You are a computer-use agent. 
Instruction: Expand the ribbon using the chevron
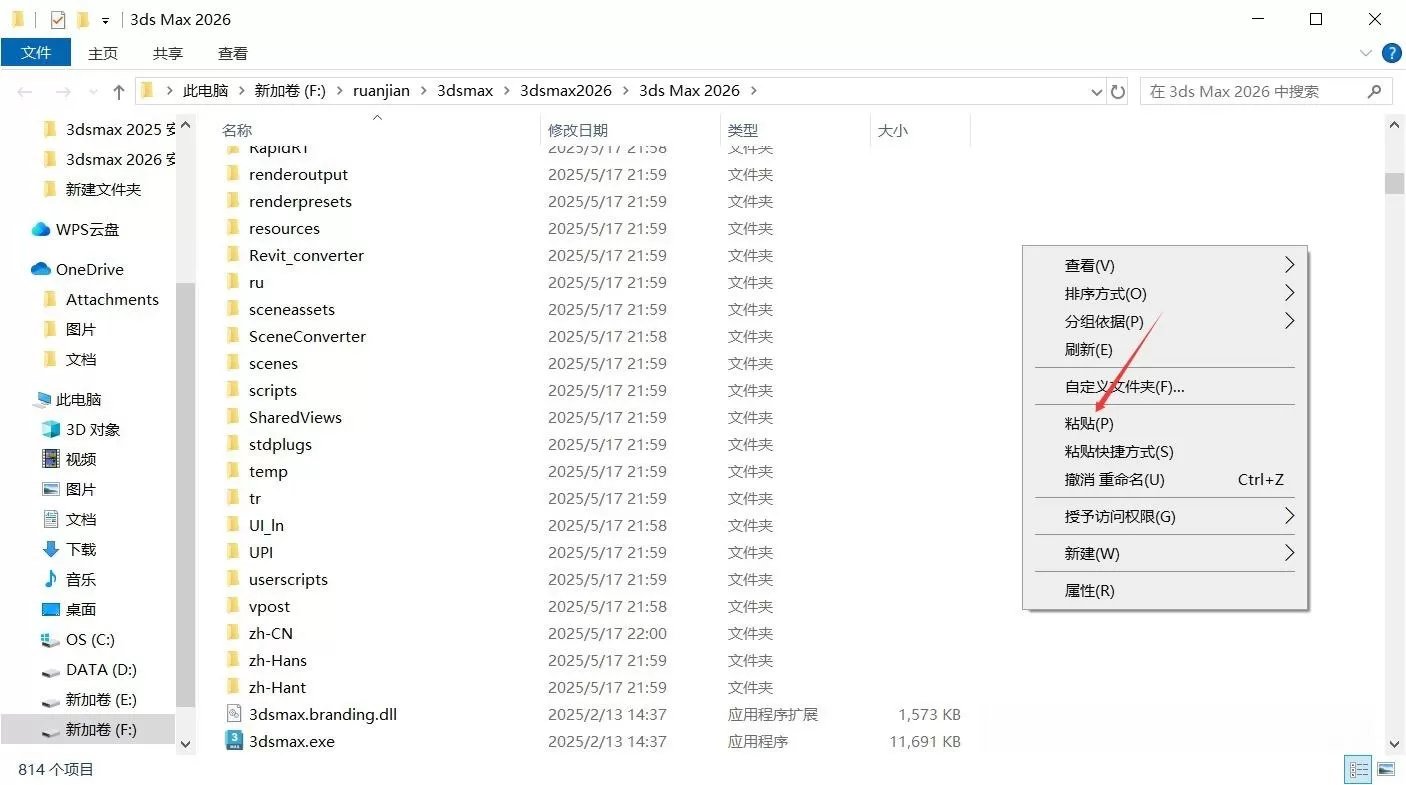click(1366, 53)
